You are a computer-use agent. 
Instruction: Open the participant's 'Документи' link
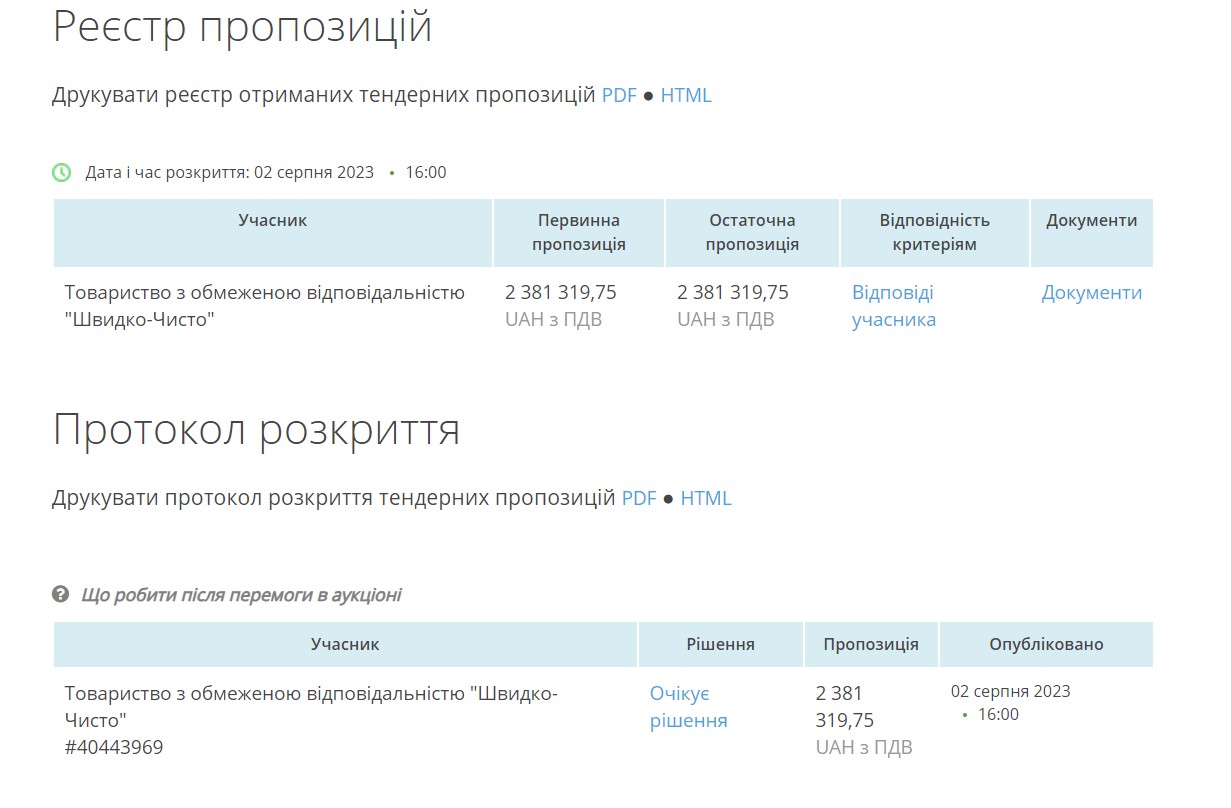pos(1092,292)
